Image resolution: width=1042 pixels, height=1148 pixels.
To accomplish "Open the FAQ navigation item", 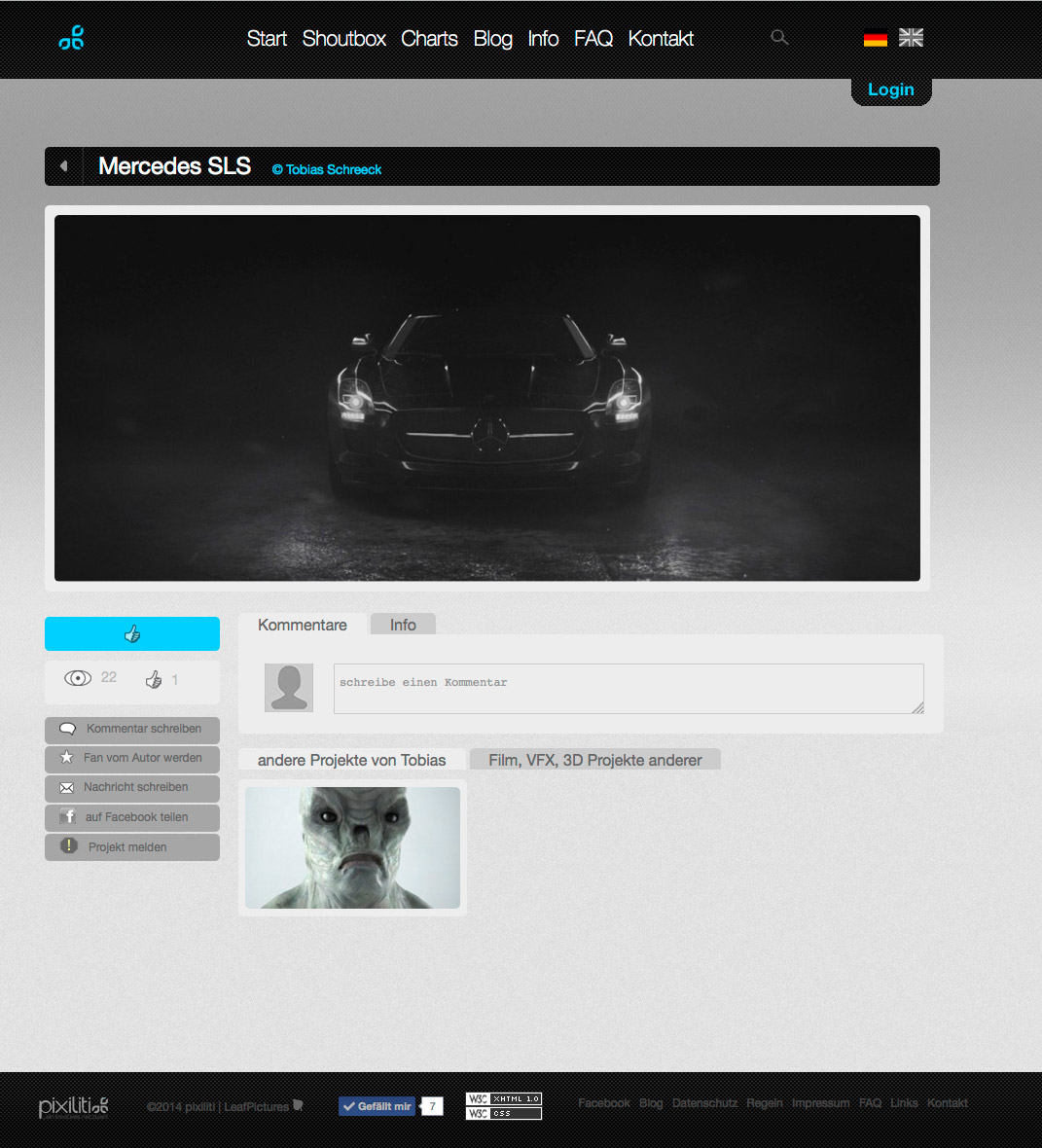I will [593, 39].
